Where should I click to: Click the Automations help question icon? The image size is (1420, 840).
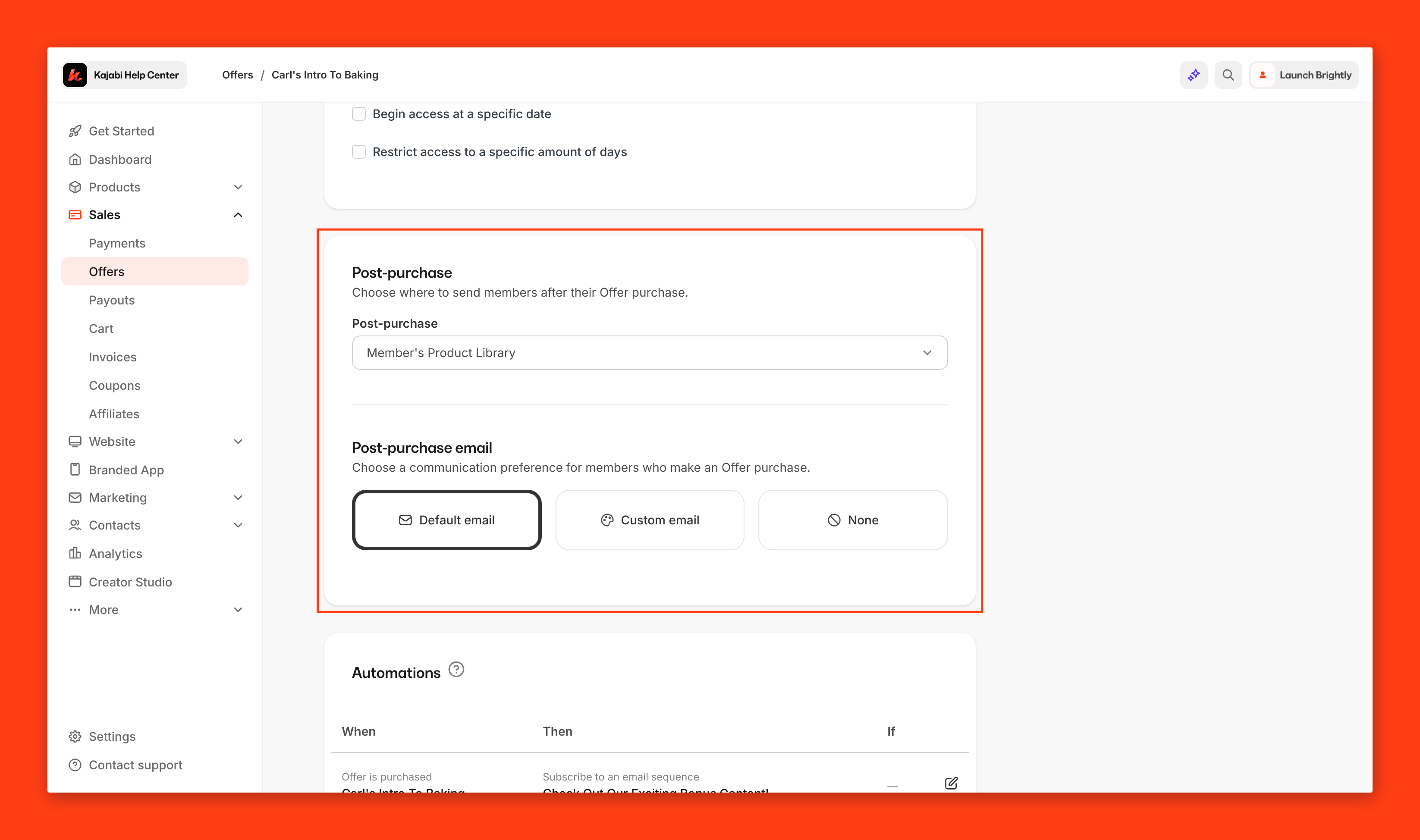coord(456,670)
